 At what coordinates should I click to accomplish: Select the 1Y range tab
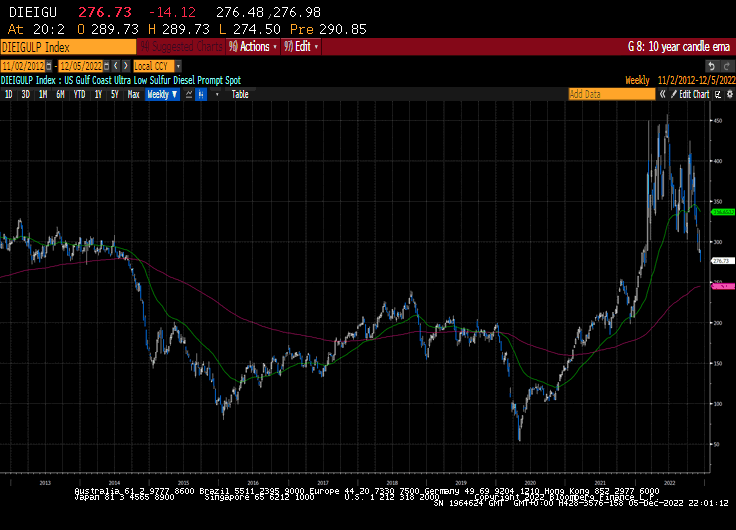98,94
